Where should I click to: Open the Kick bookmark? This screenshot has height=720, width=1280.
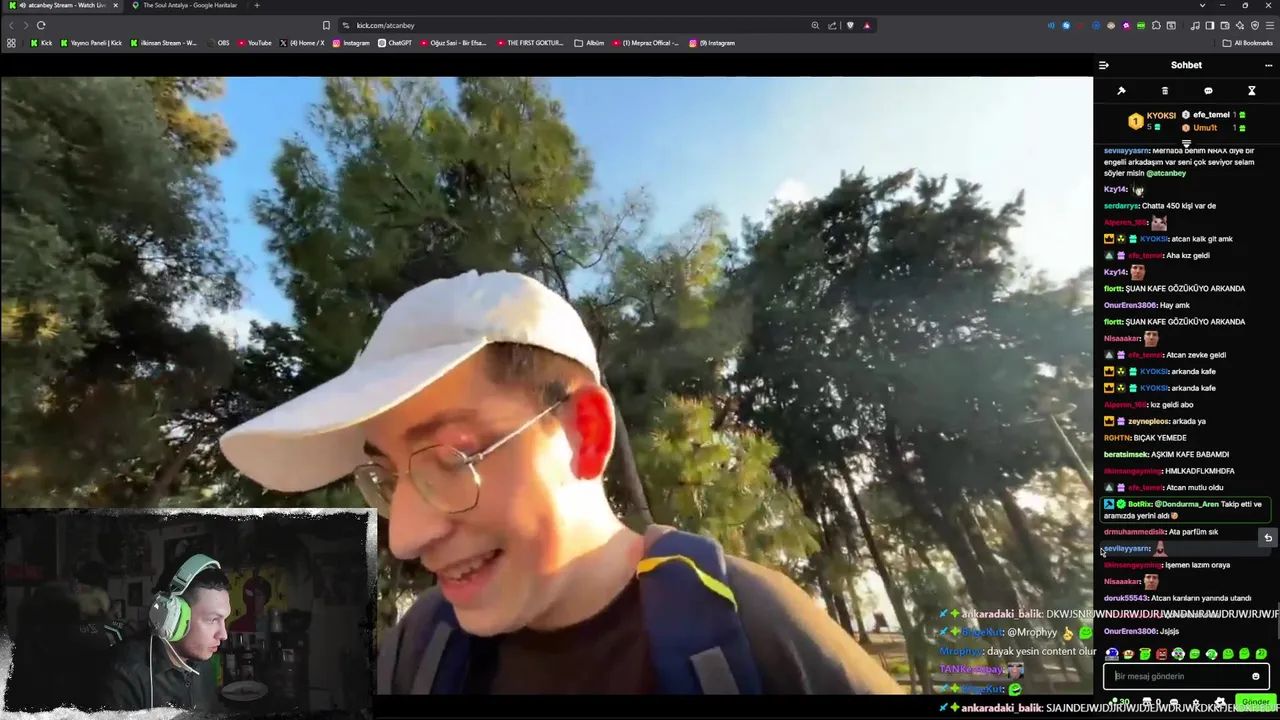point(41,43)
